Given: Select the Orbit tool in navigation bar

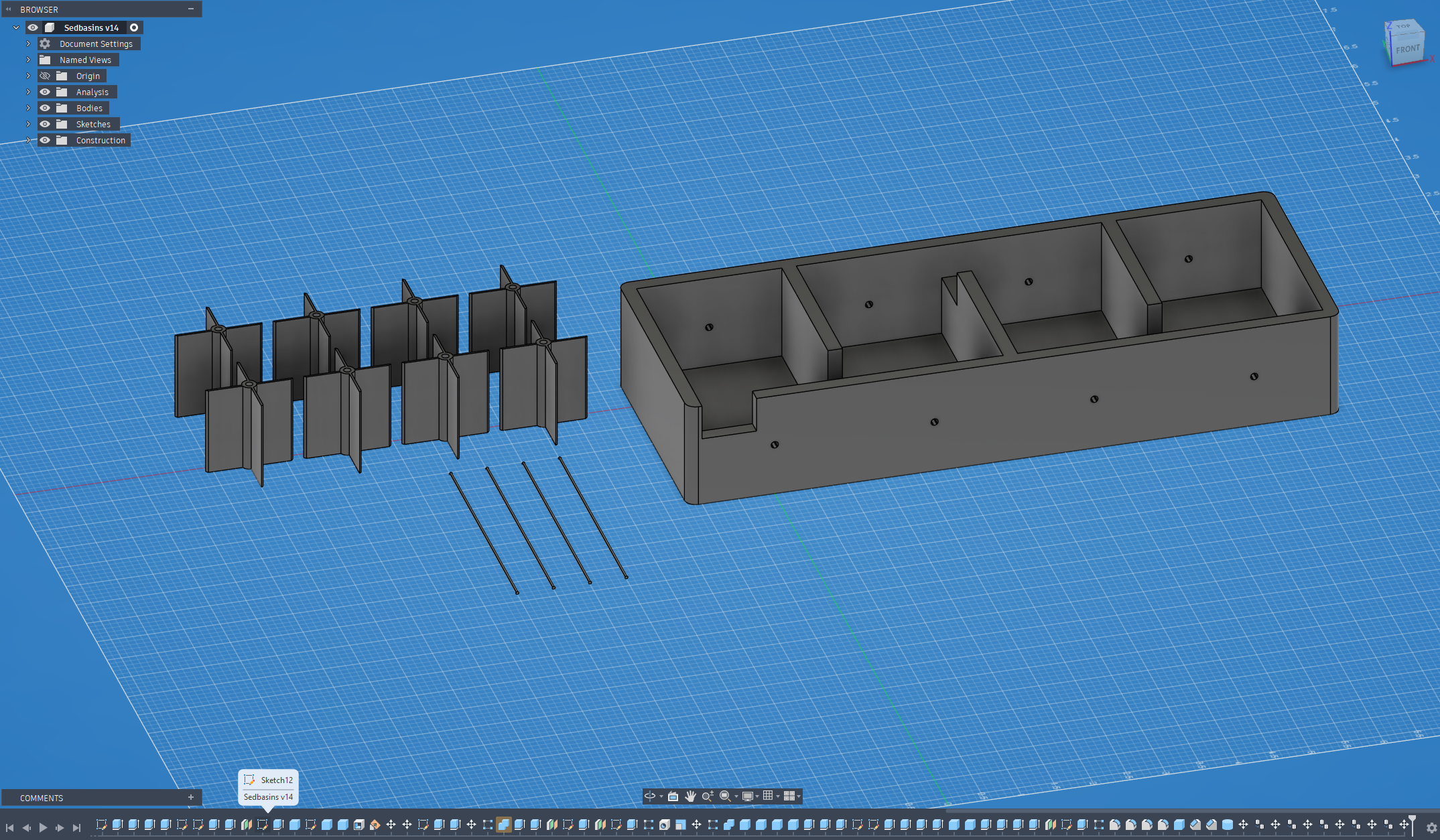Looking at the screenshot, I should pyautogui.click(x=650, y=796).
